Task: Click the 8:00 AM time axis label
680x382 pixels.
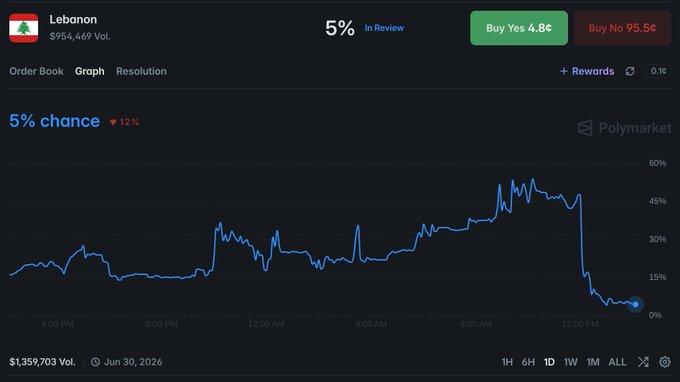Action: (476, 324)
